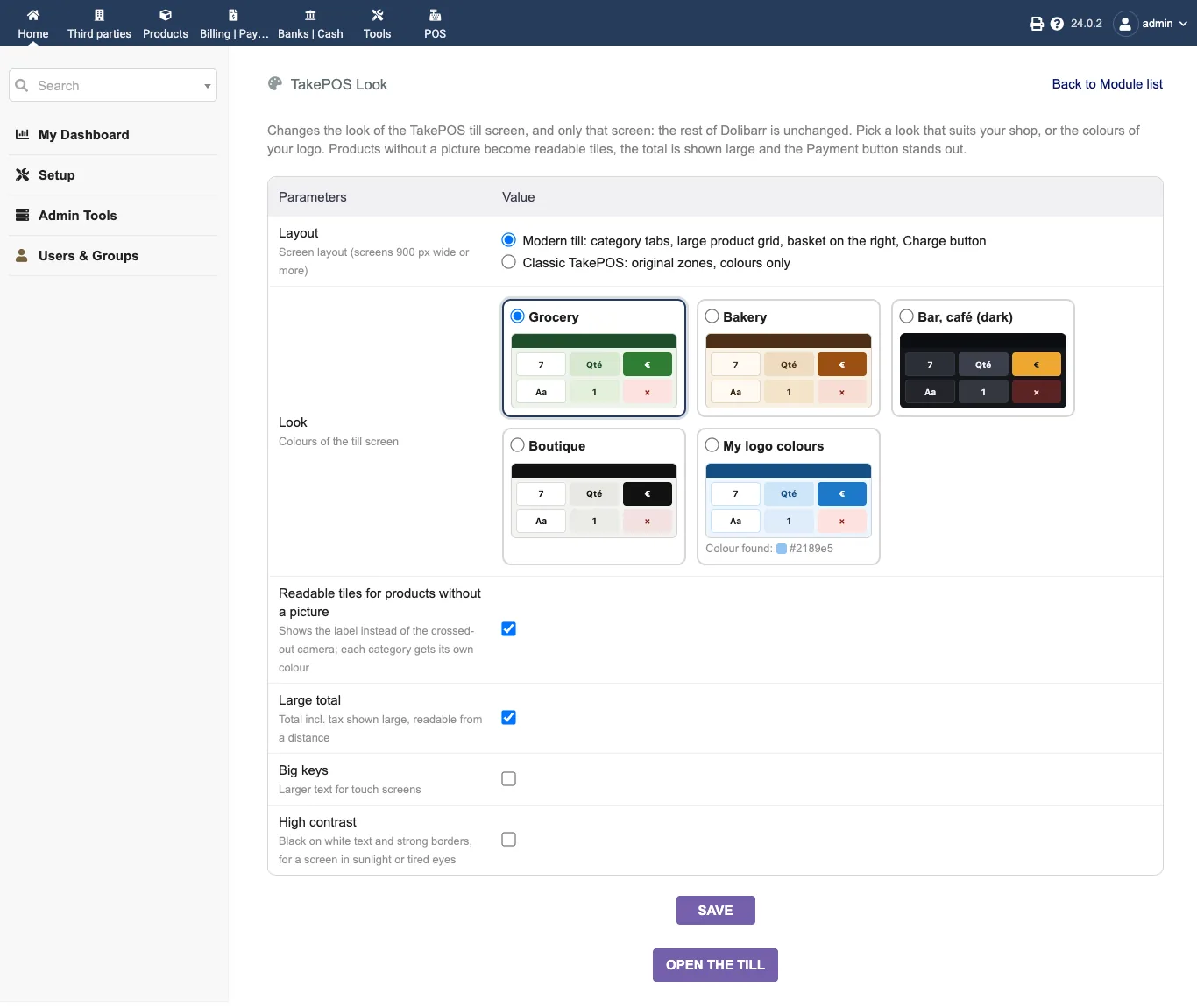Image resolution: width=1197 pixels, height=1008 pixels.
Task: Follow the Back to Module list link
Action: click(x=1108, y=84)
